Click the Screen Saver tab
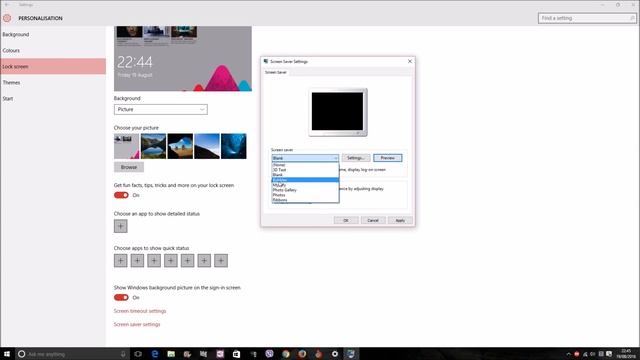Screen dimensions: 640x360 [276, 72]
